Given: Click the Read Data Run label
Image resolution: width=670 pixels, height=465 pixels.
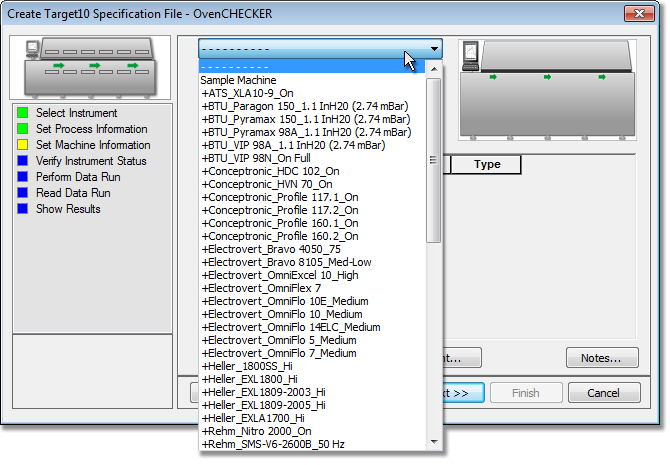Looking at the screenshot, I should [x=73, y=193].
